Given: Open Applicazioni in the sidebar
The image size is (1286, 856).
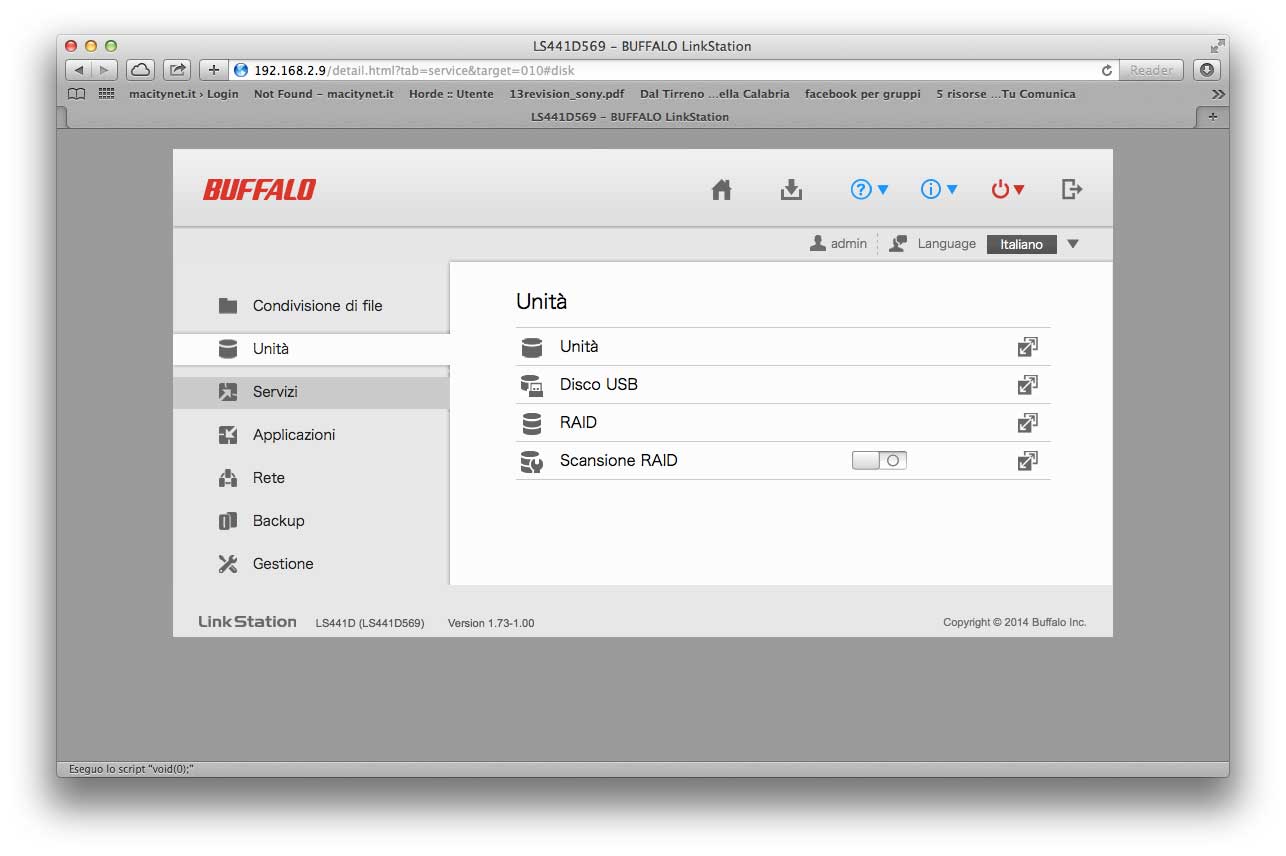Looking at the screenshot, I should click(x=311, y=435).
